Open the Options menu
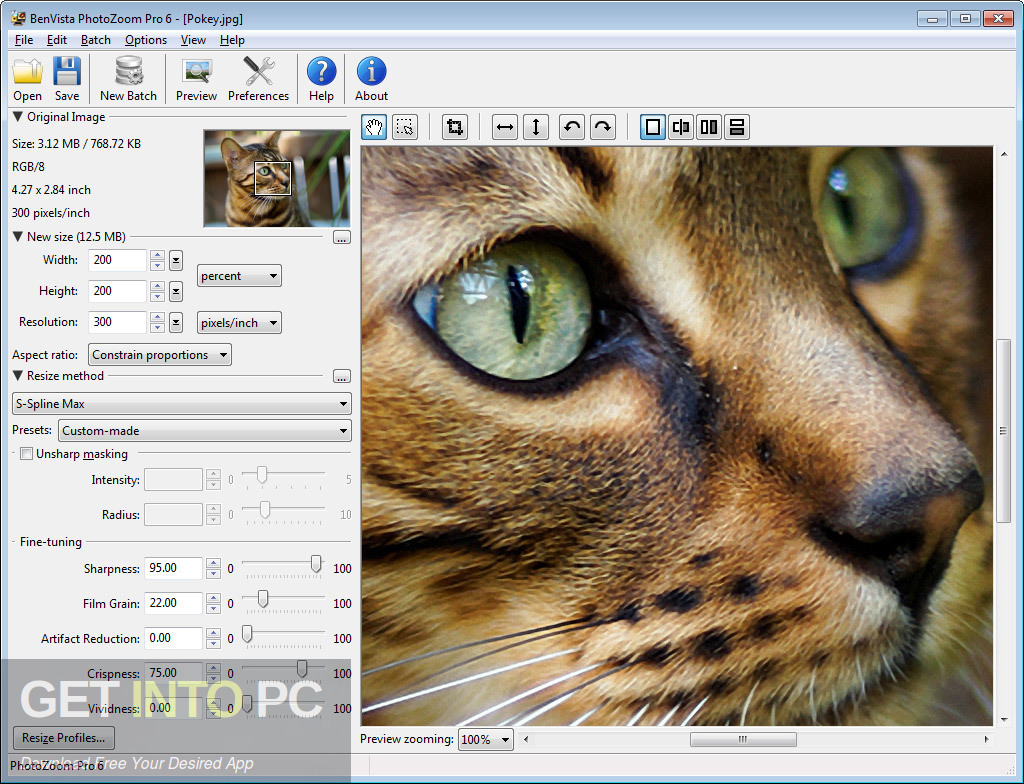 tap(145, 40)
